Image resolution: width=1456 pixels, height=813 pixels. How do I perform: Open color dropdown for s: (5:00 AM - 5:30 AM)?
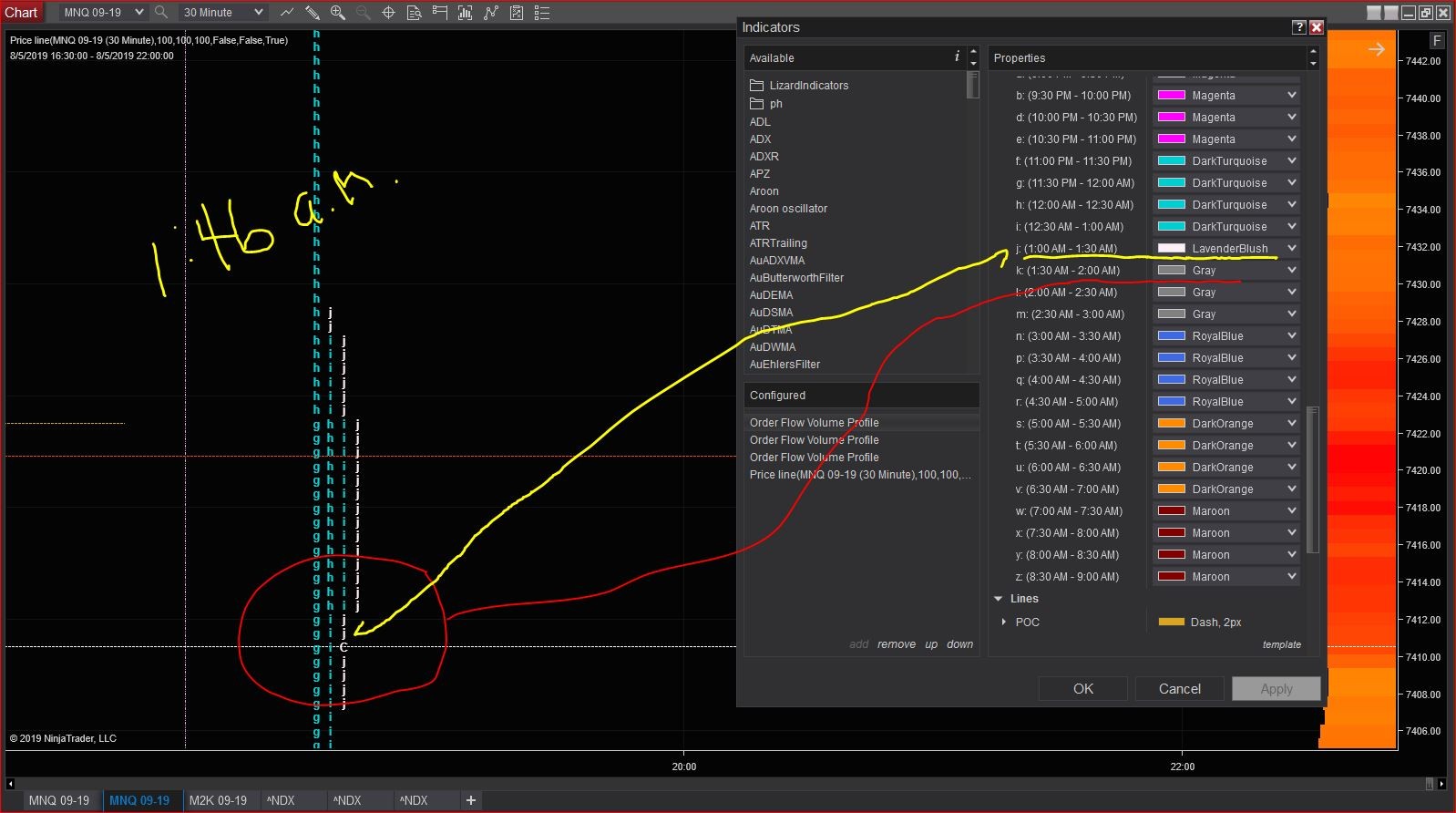[1226, 424]
